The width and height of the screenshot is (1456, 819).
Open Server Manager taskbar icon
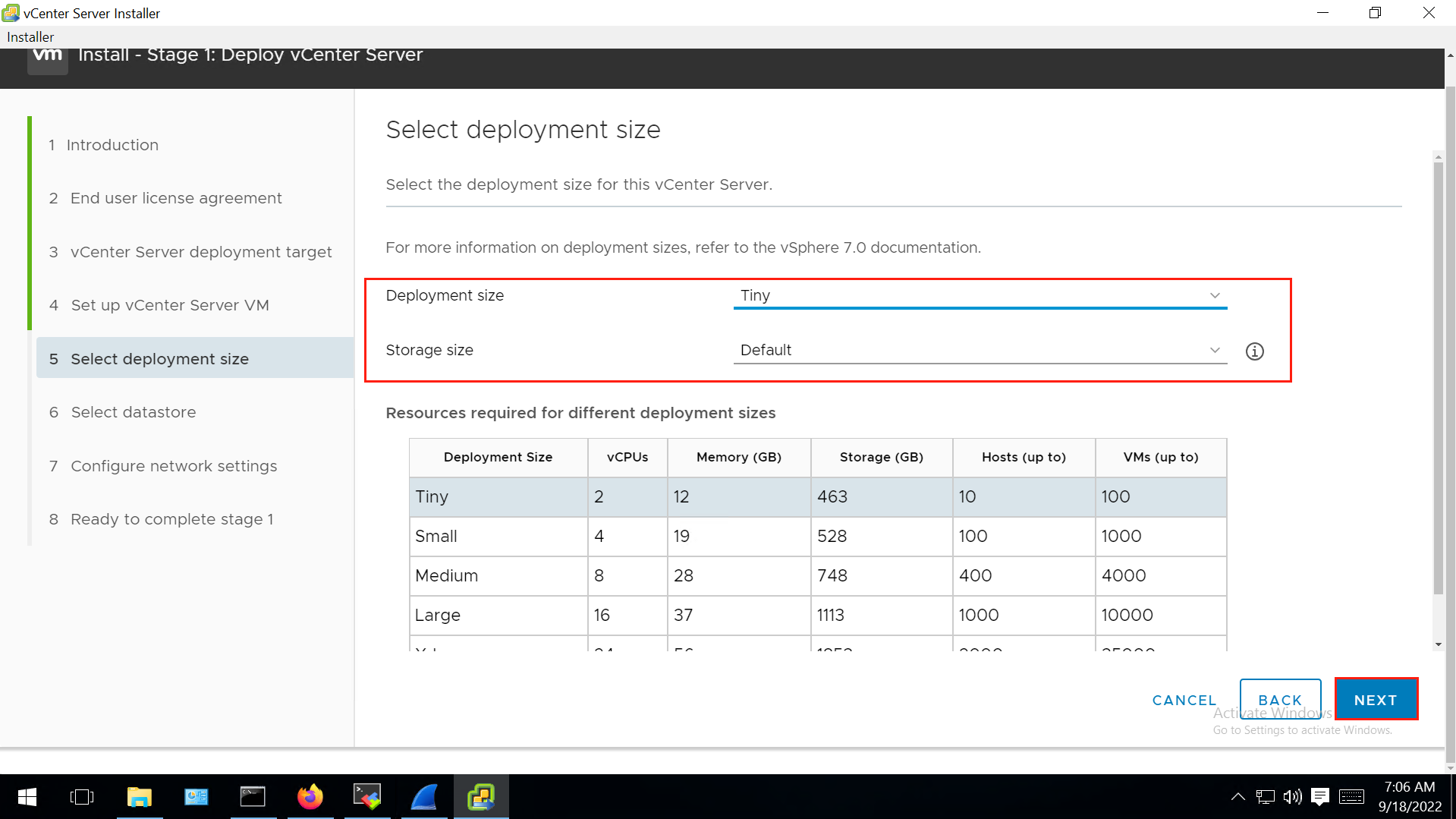tap(197, 797)
